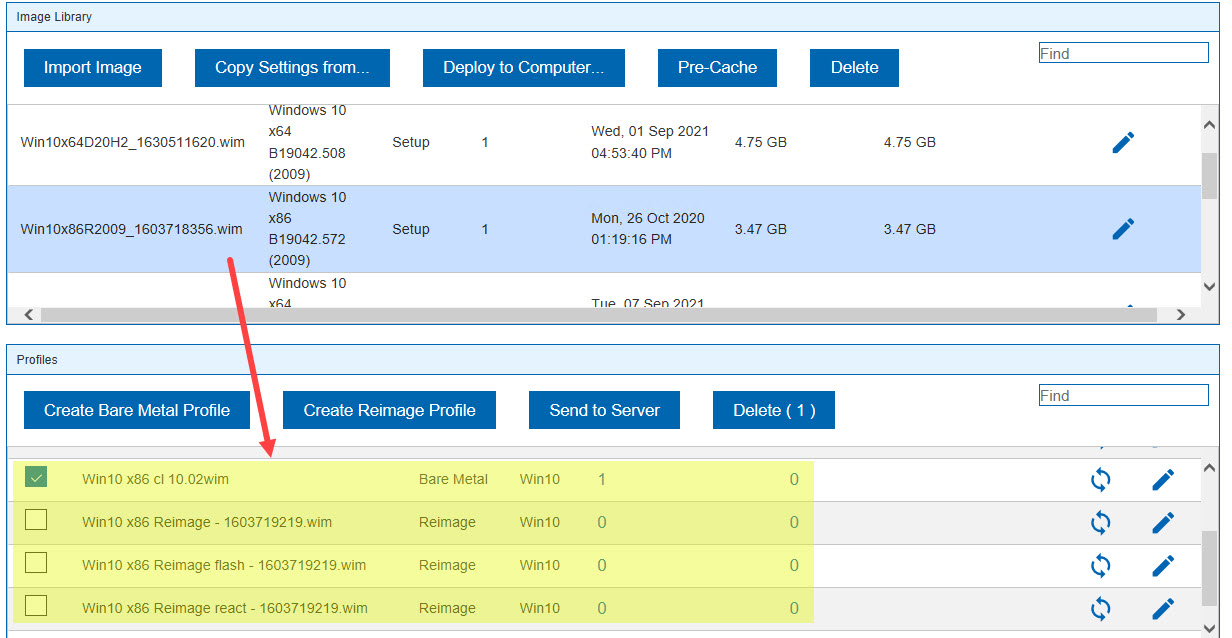
Task: Click the Bare Metal type cell
Action: tap(453, 479)
